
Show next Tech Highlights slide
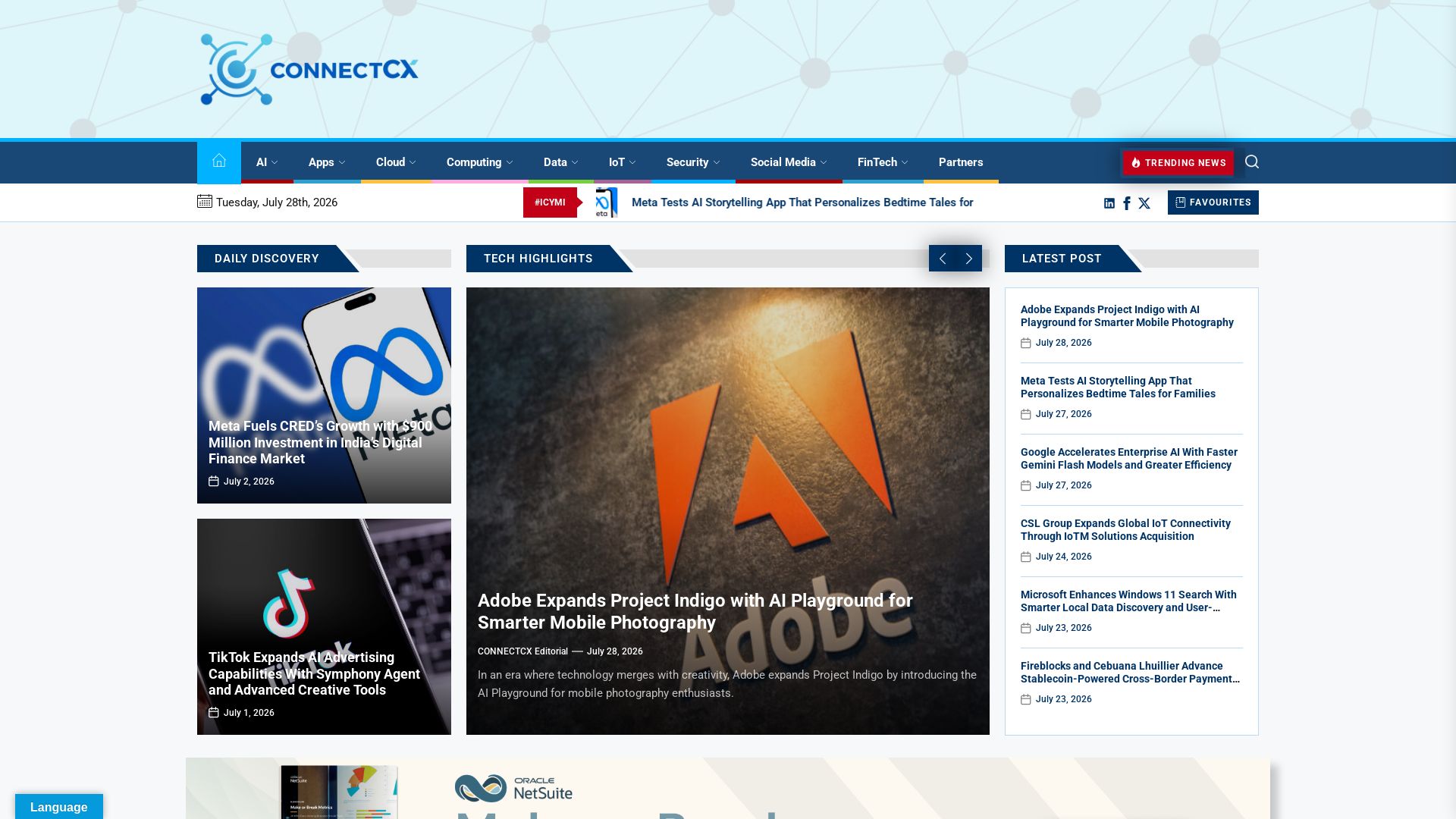tap(969, 259)
